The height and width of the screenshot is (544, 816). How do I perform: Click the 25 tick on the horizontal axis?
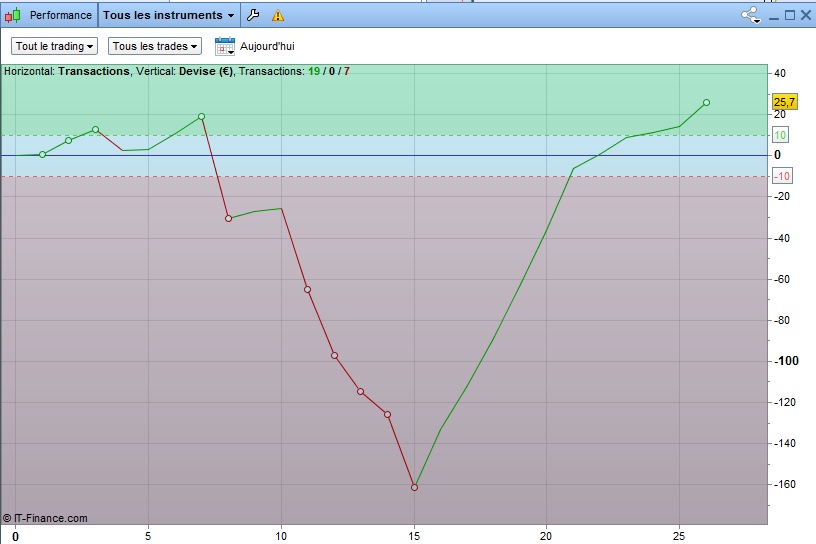coord(679,536)
